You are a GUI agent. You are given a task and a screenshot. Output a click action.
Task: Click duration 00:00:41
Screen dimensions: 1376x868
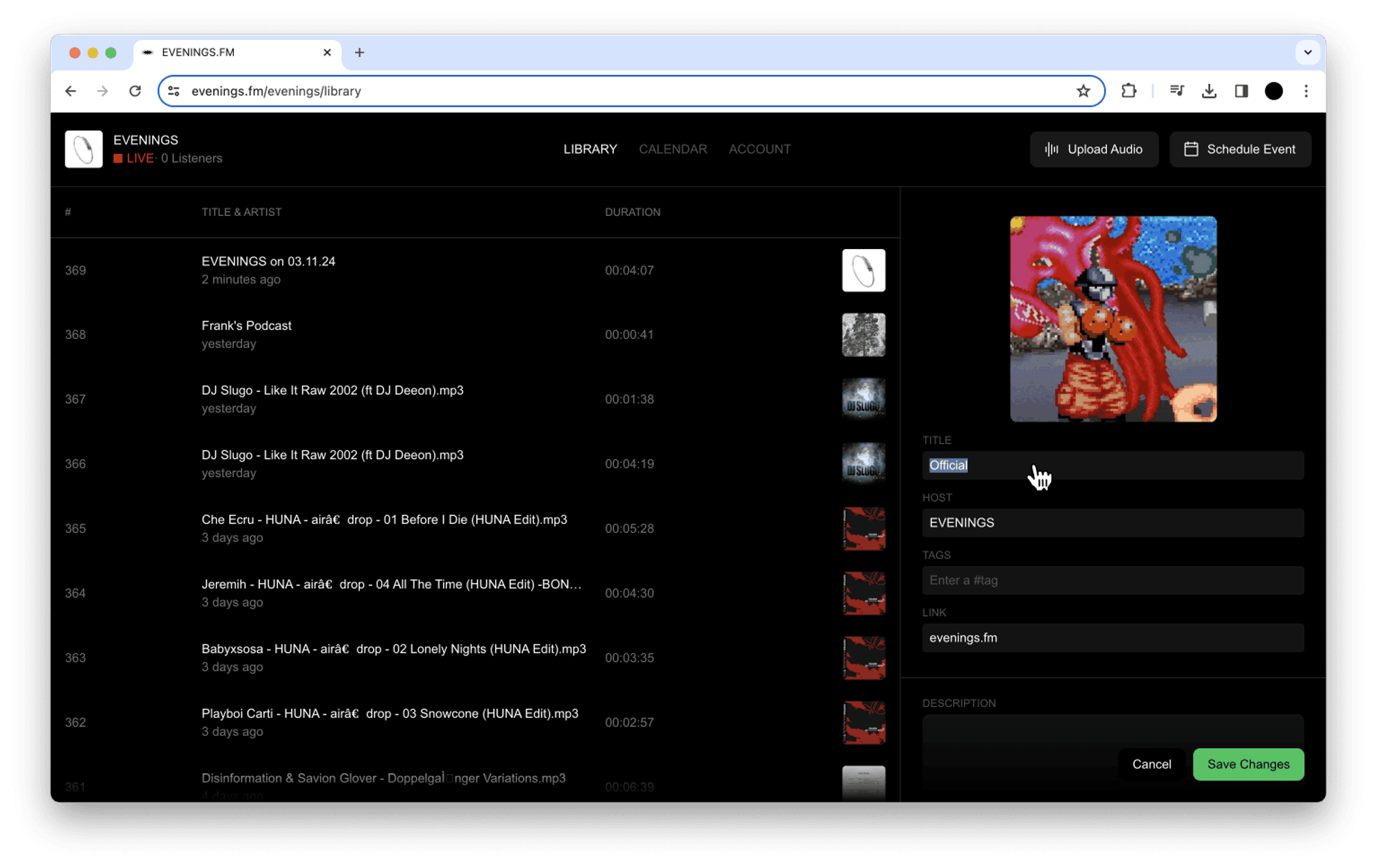[629, 335]
